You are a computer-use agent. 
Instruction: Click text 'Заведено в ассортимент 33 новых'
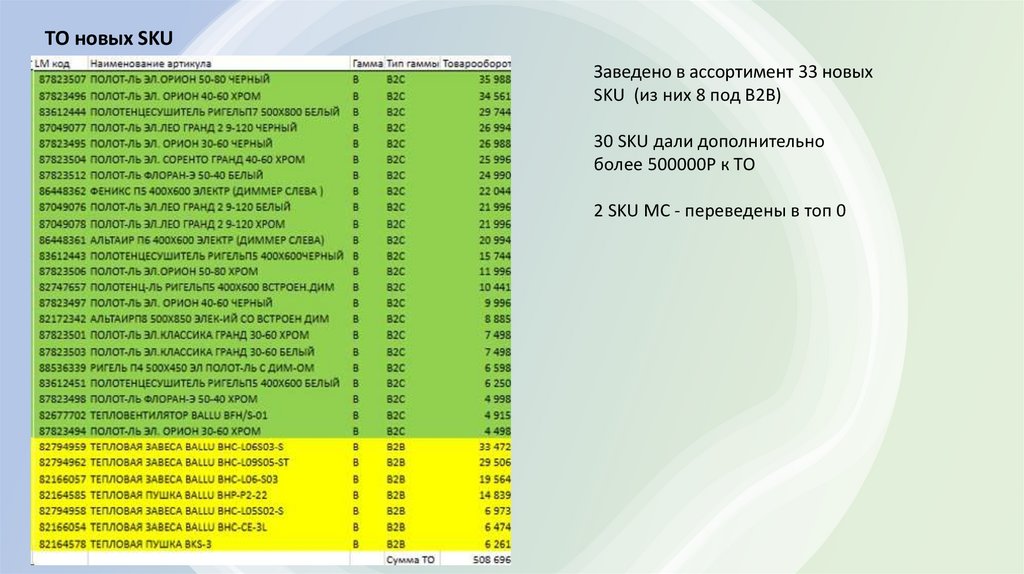click(733, 72)
